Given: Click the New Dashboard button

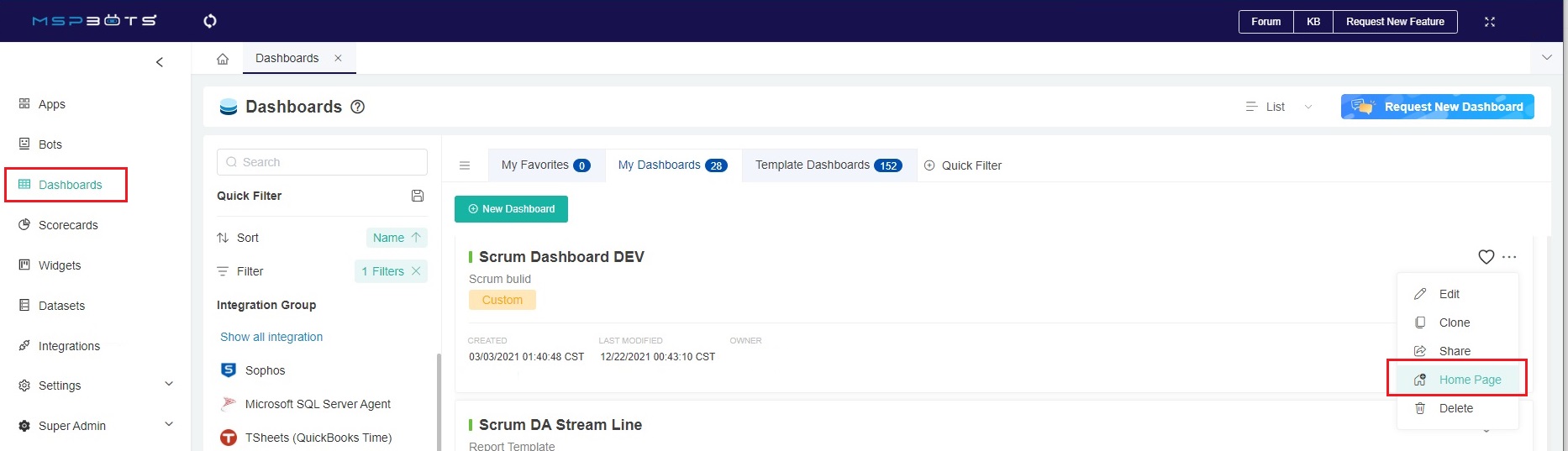Looking at the screenshot, I should click(511, 209).
